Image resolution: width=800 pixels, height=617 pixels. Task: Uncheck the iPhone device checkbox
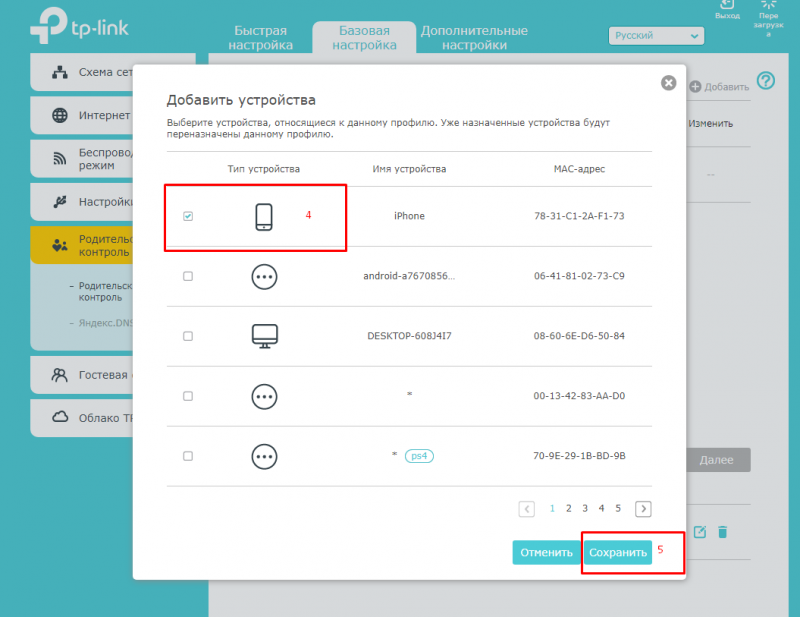pos(188,216)
